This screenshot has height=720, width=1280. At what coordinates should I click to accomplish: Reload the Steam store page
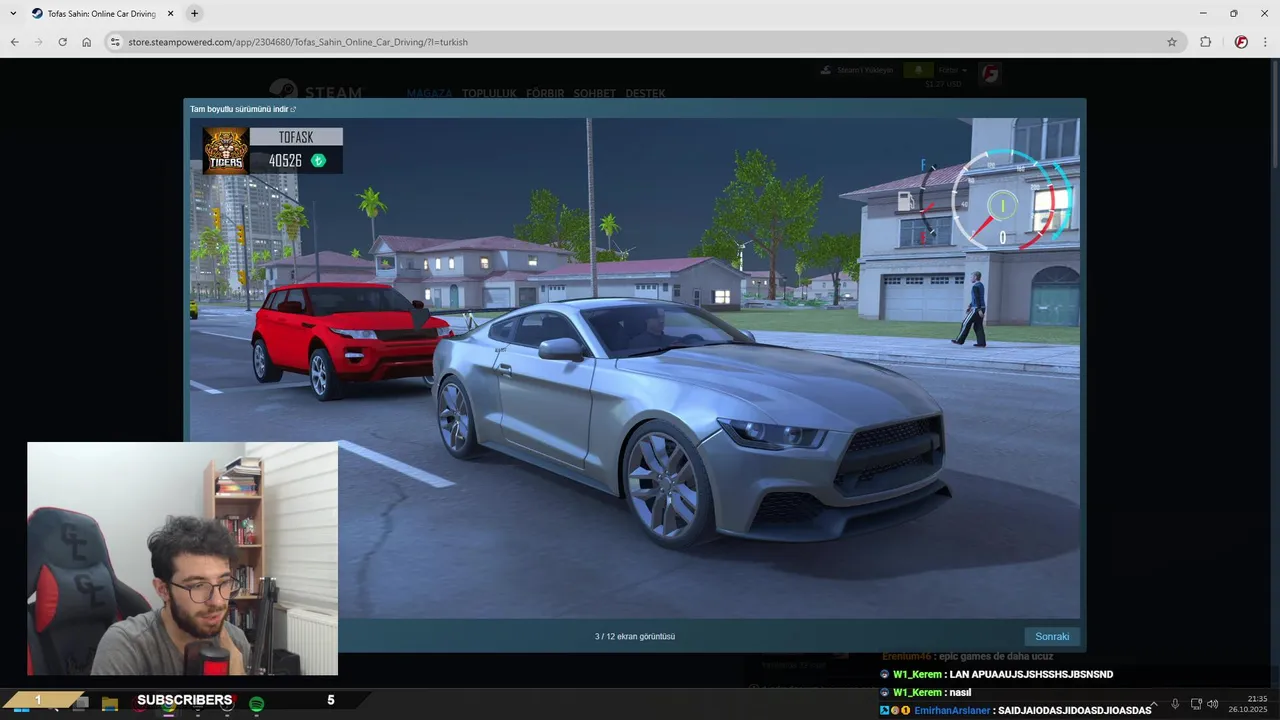point(62,42)
